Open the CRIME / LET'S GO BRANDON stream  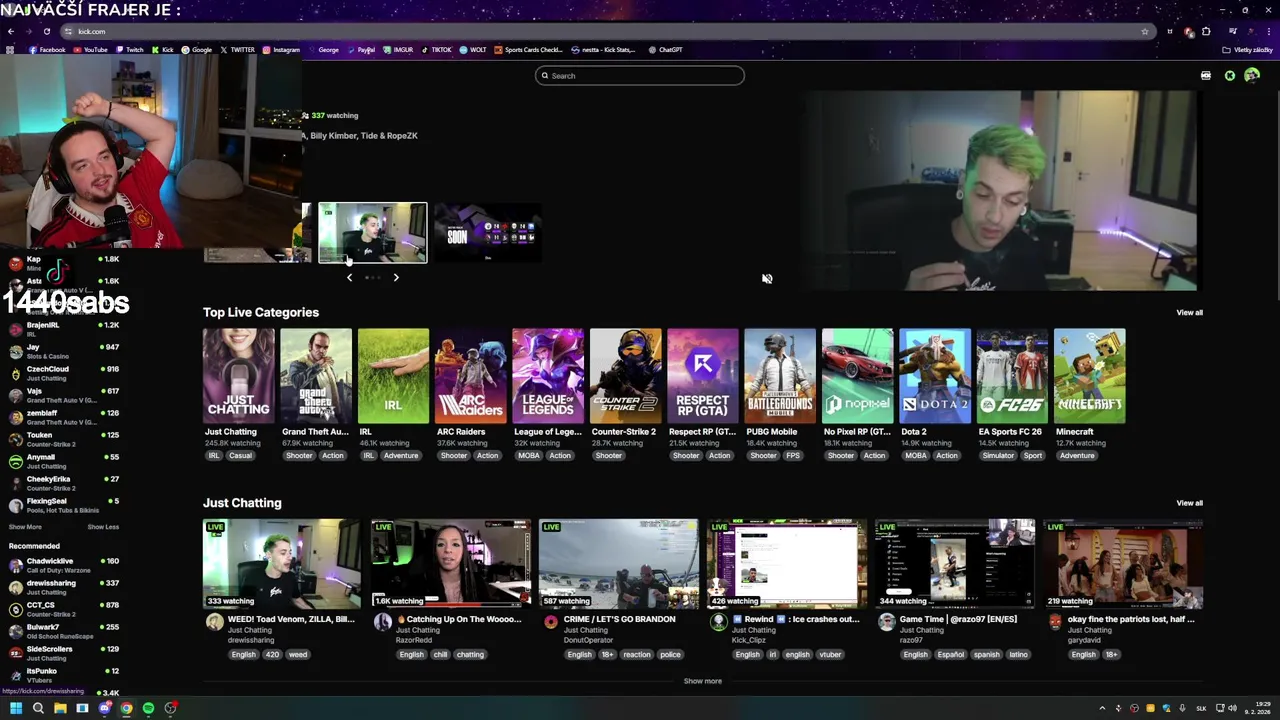click(619, 564)
